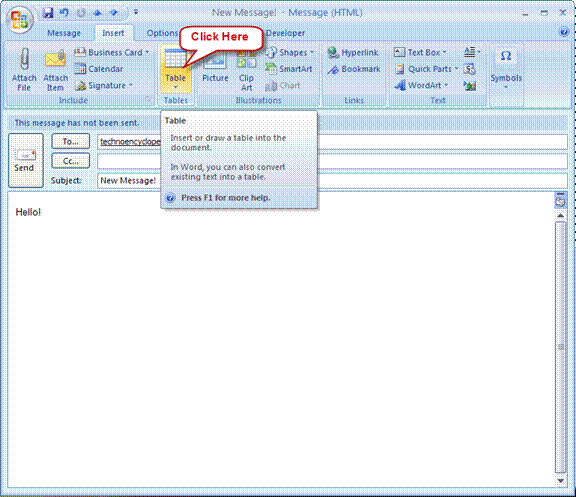Image resolution: width=576 pixels, height=497 pixels.
Task: Click the Hello! text in message body
Action: (x=28, y=212)
